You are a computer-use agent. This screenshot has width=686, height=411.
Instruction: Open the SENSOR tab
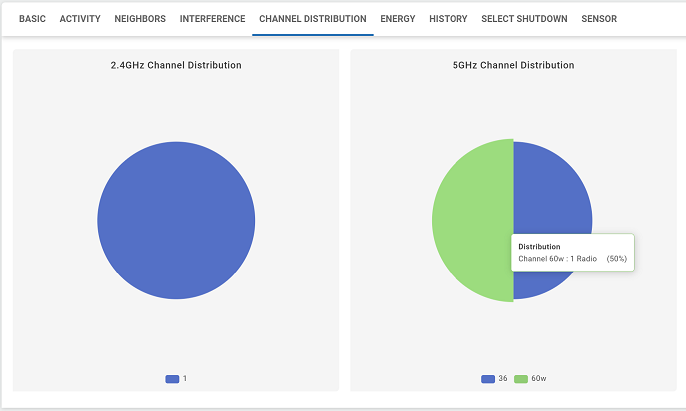599,19
